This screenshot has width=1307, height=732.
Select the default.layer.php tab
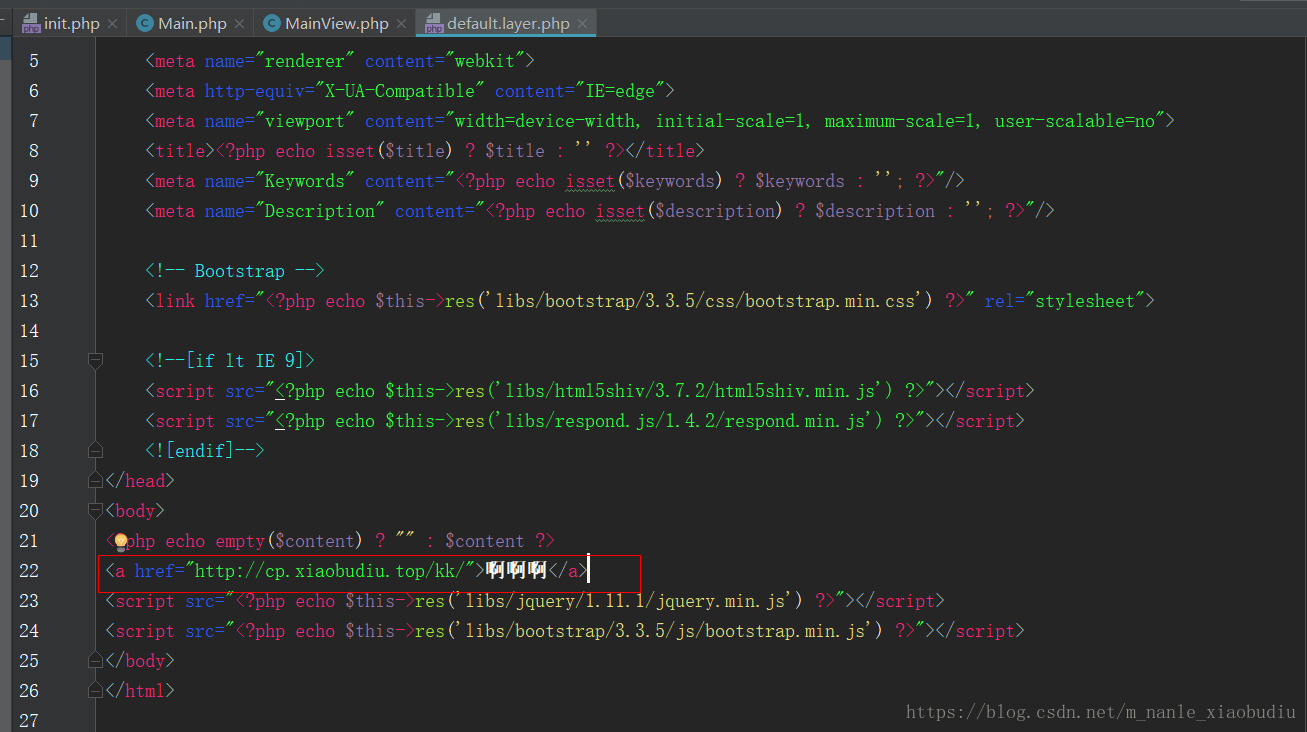[x=508, y=23]
